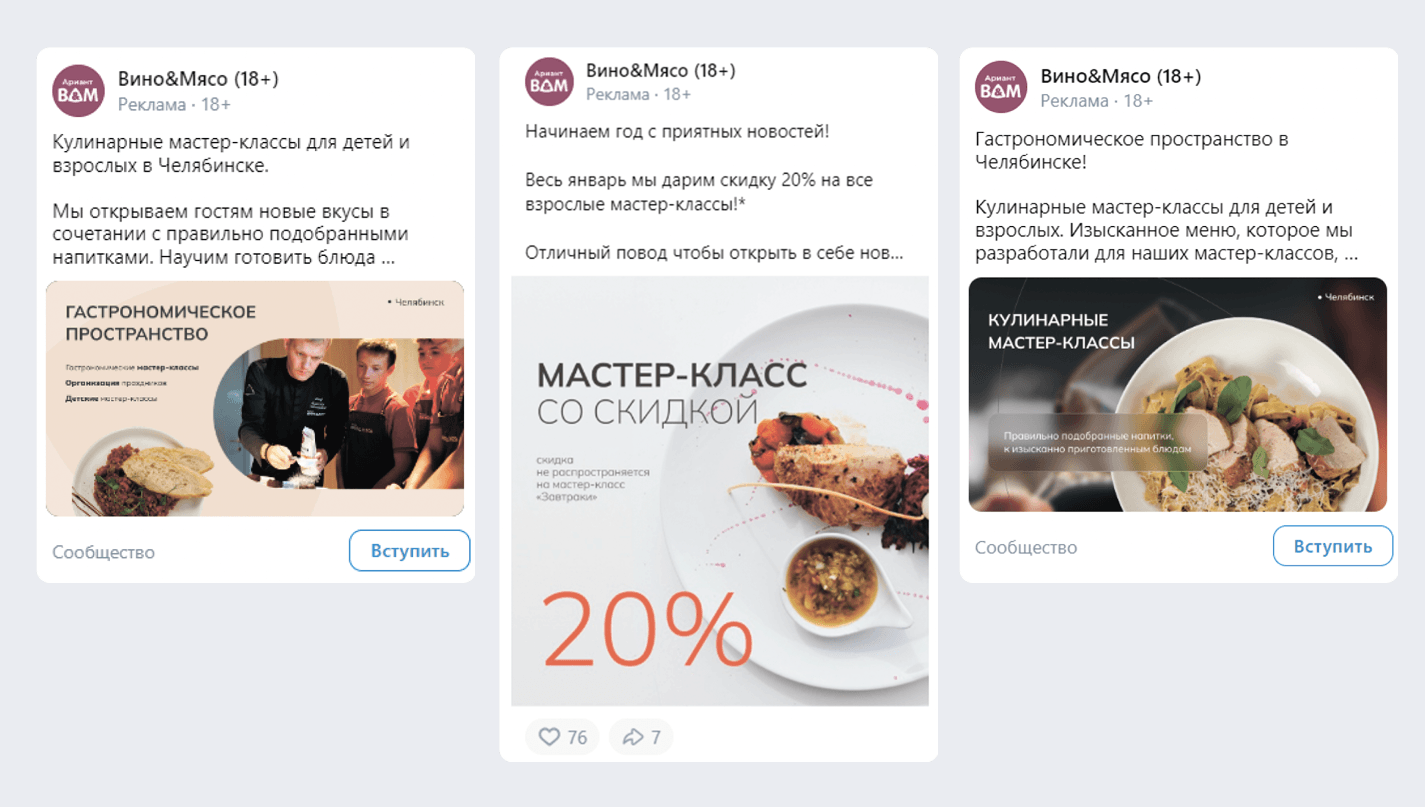Click the Сообщество label in the right card
This screenshot has width=1425, height=807.
pos(1026,547)
